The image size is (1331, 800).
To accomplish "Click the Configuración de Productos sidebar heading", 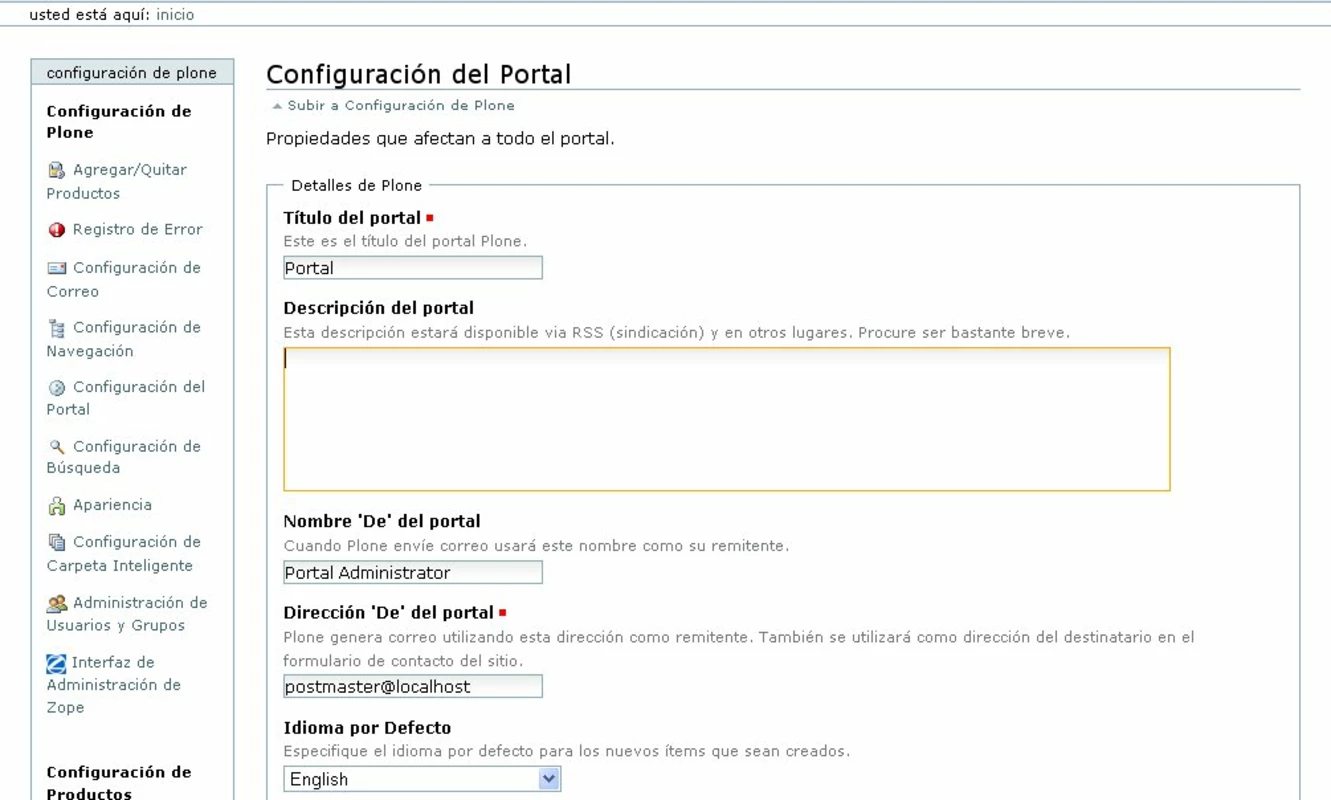I will [x=119, y=783].
